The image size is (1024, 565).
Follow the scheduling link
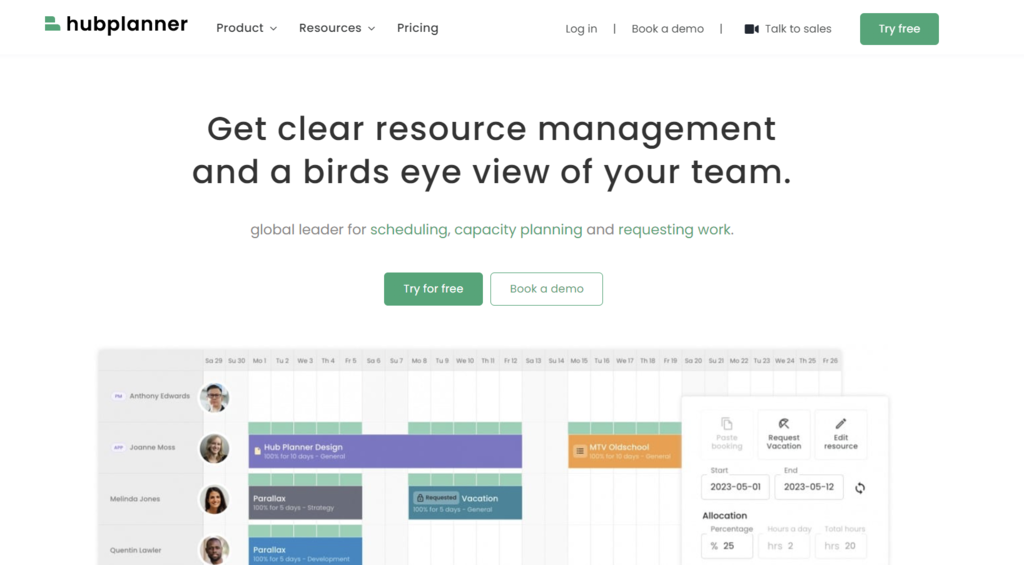tap(409, 230)
